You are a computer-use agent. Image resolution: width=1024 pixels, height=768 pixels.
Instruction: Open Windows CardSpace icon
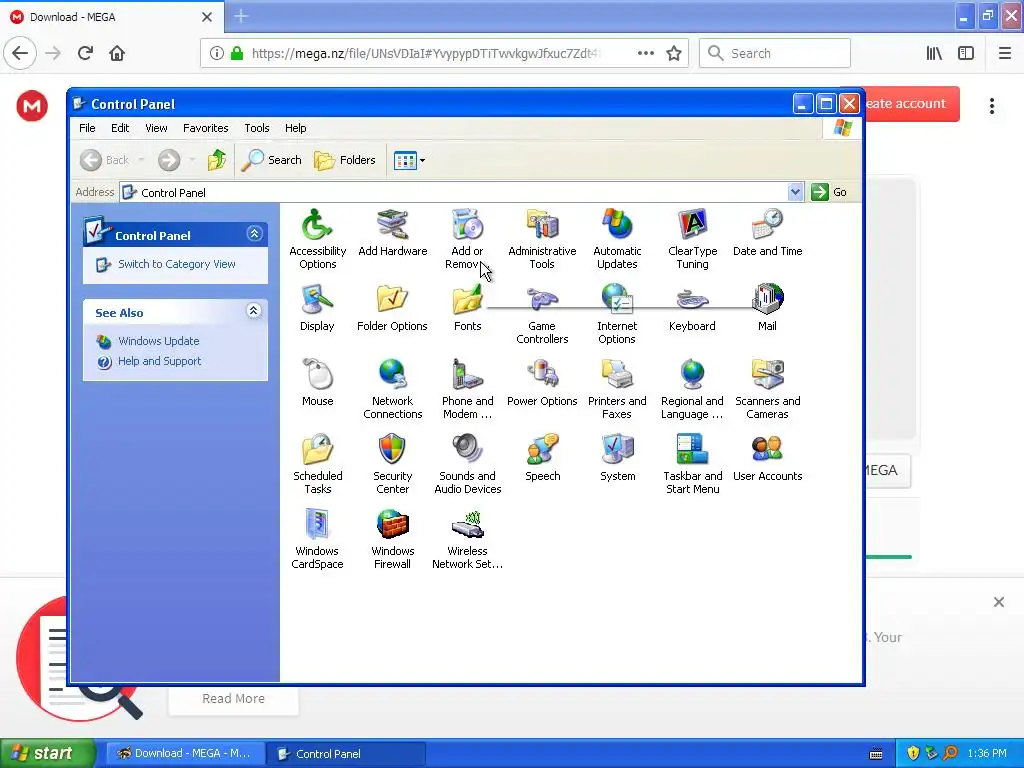coord(317,539)
